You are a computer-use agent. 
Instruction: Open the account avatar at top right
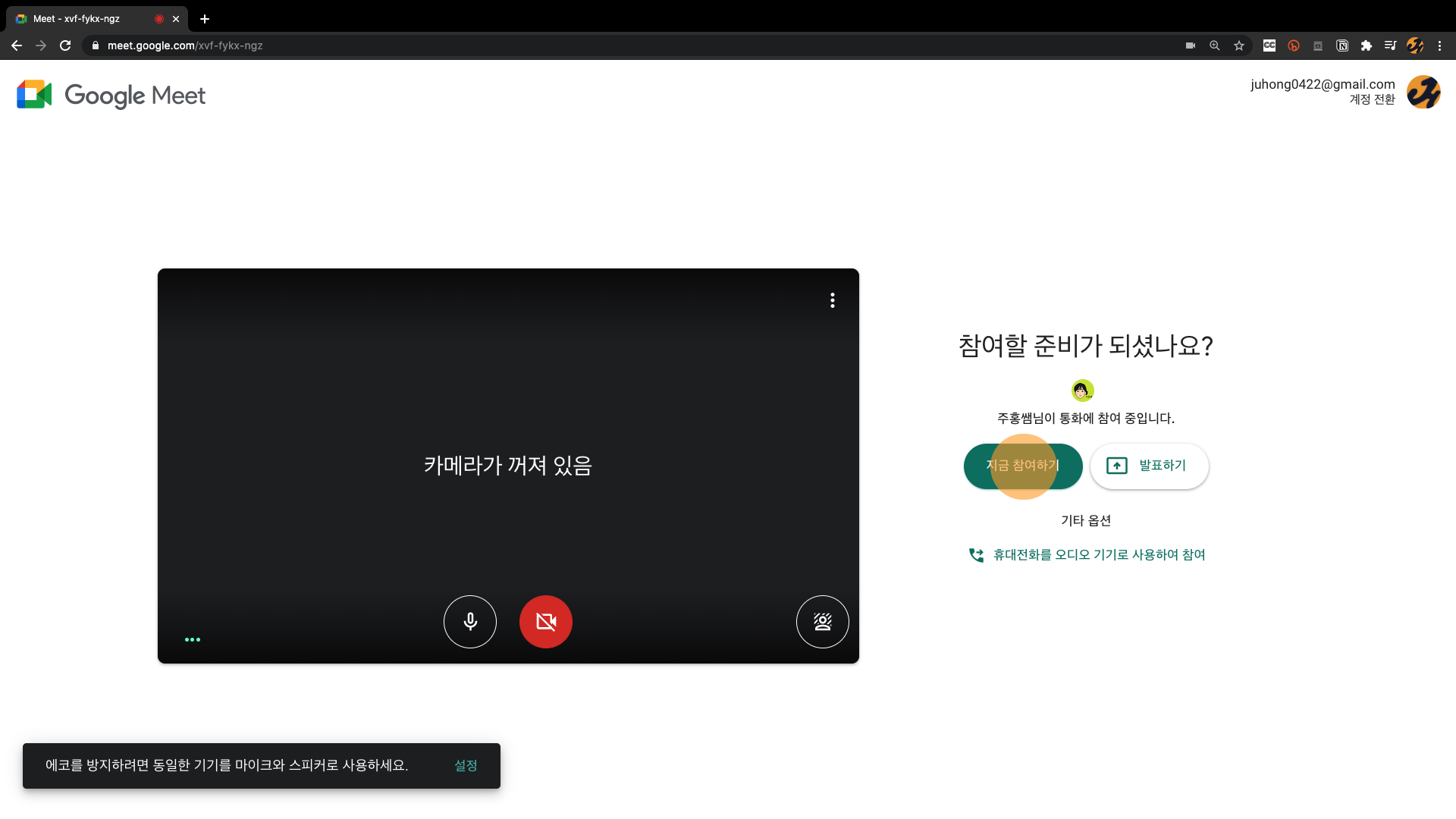pos(1423,93)
